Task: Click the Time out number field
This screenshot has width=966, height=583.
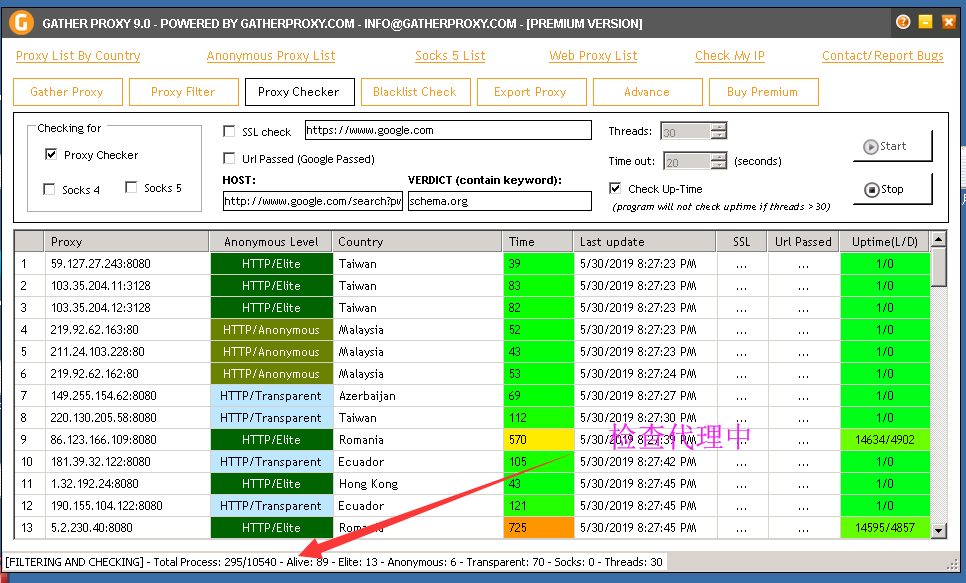Action: 687,161
